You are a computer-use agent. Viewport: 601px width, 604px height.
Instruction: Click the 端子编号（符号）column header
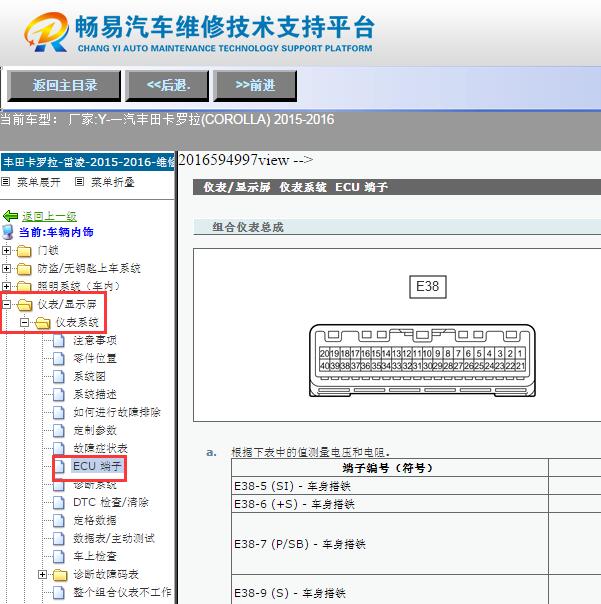[x=390, y=468]
